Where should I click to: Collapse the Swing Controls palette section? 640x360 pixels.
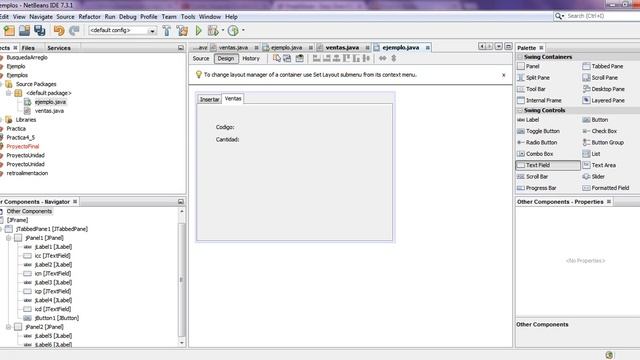click(520, 111)
